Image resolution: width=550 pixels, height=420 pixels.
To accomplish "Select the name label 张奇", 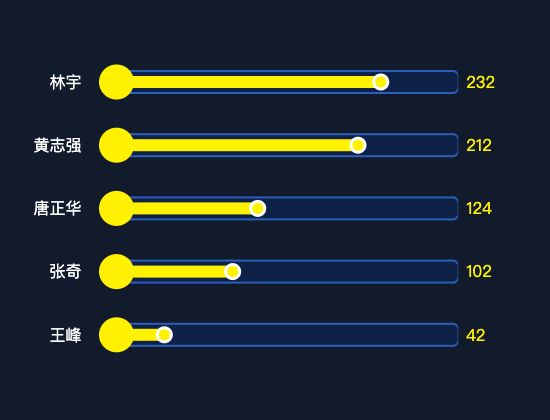I will pos(66,272).
